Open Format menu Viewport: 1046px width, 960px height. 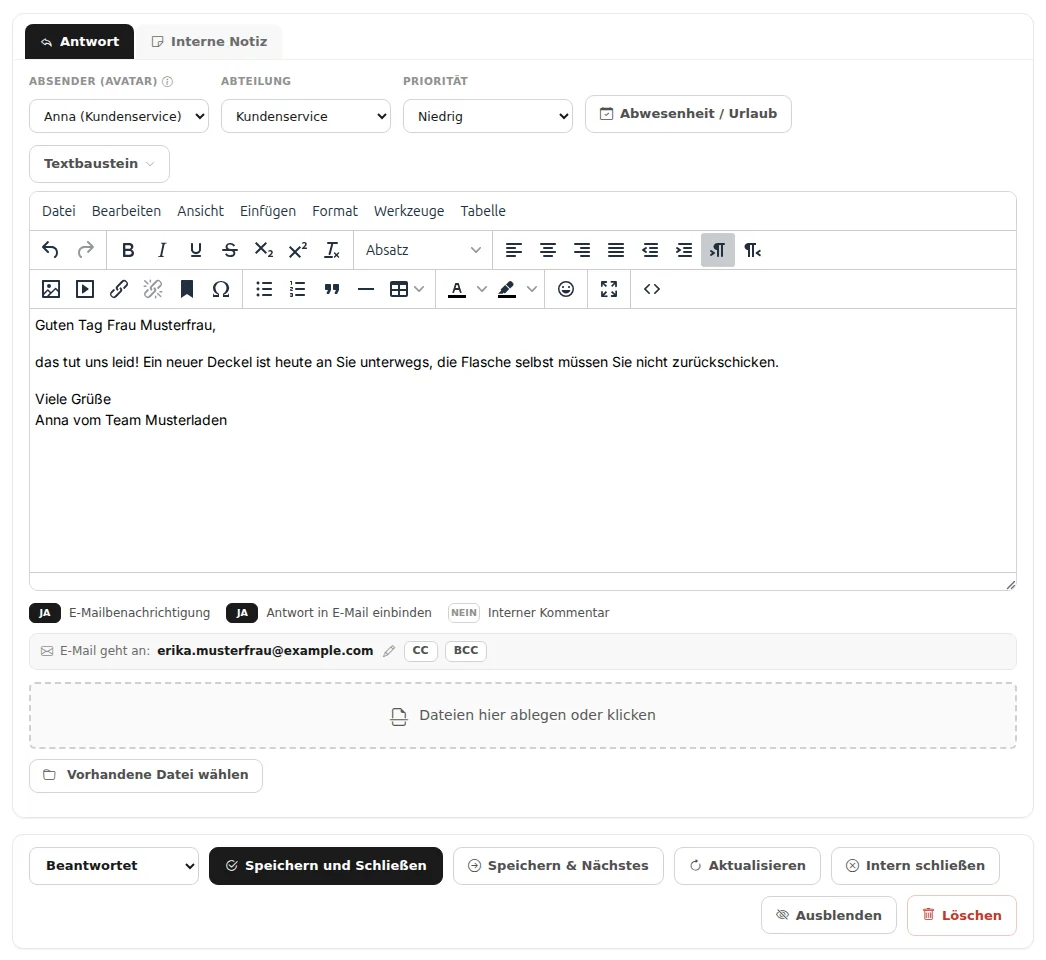[335, 211]
